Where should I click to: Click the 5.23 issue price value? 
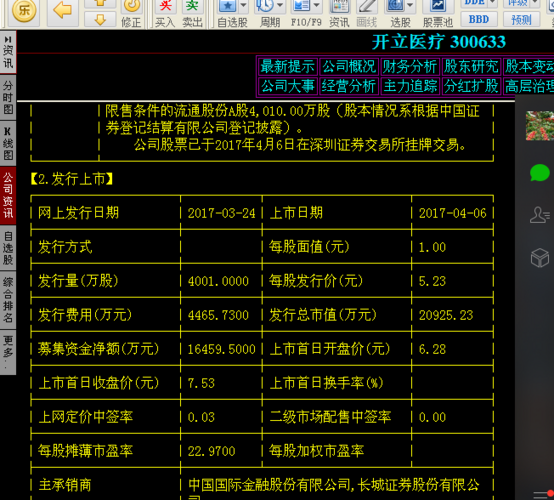(x=432, y=281)
